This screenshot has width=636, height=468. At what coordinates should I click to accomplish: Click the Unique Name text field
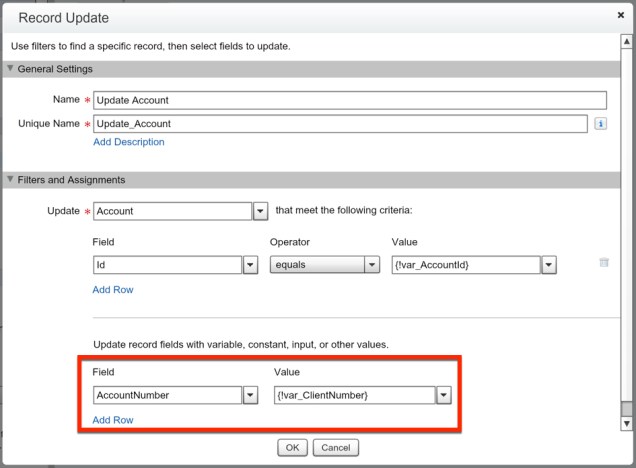click(339, 124)
